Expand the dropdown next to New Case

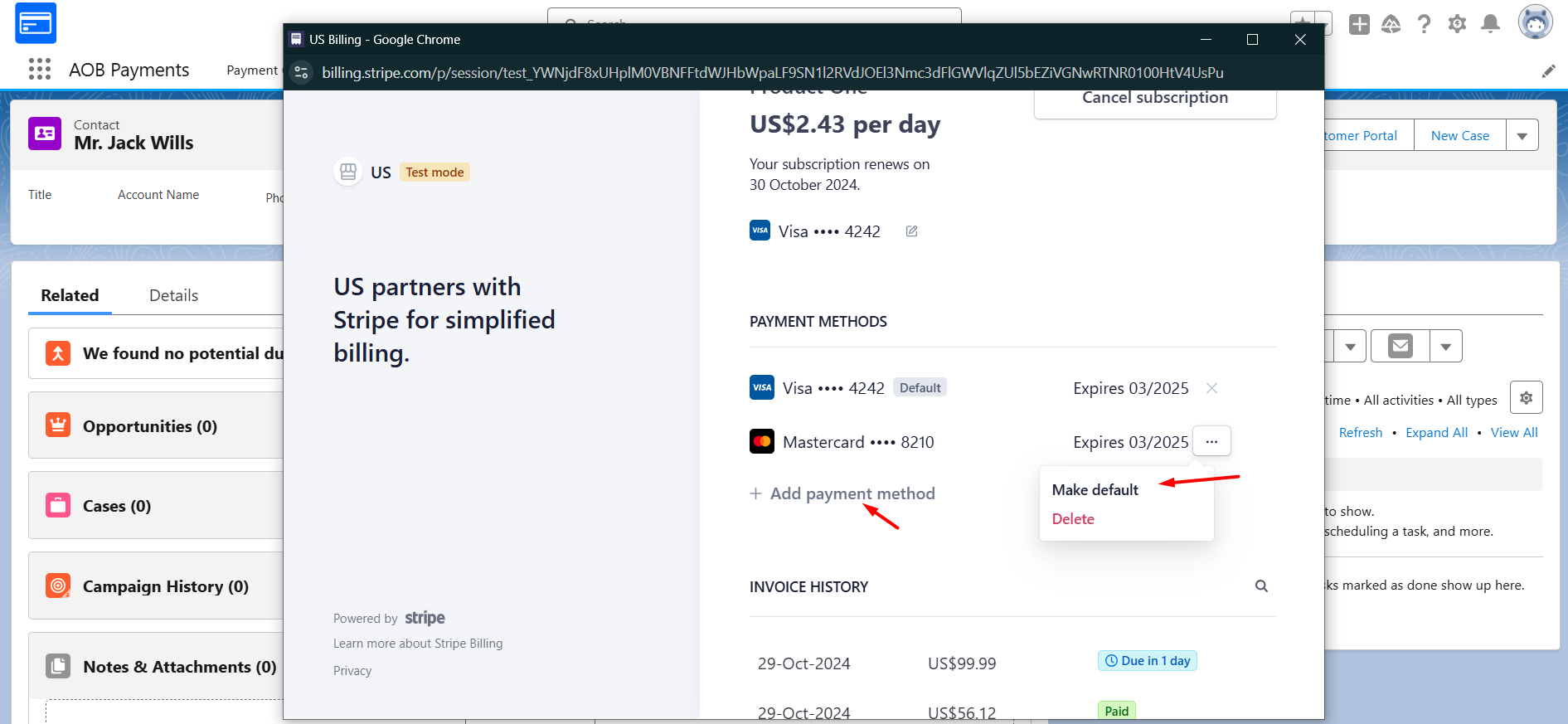pyautogui.click(x=1522, y=135)
